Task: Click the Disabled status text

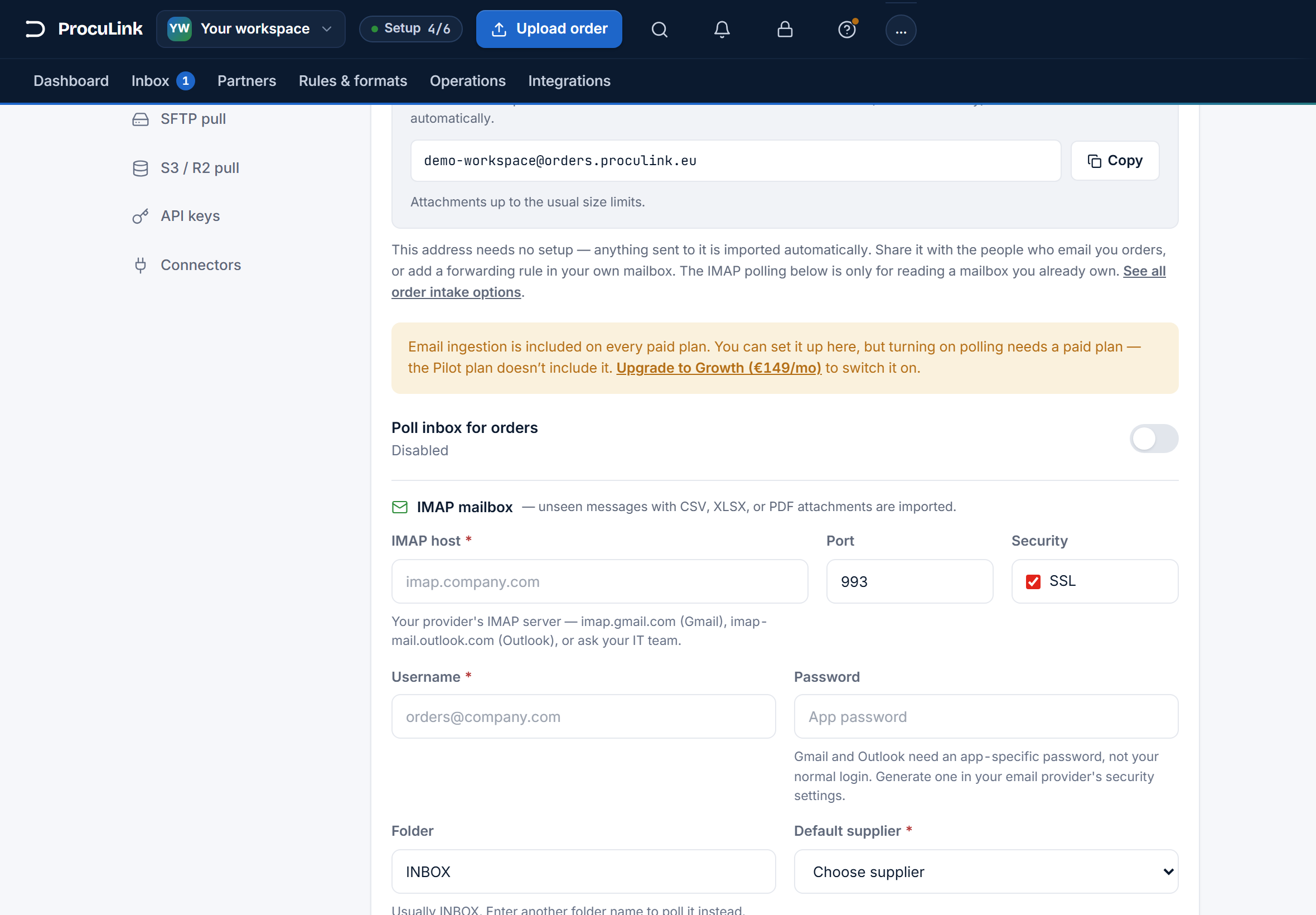Action: [x=420, y=451]
